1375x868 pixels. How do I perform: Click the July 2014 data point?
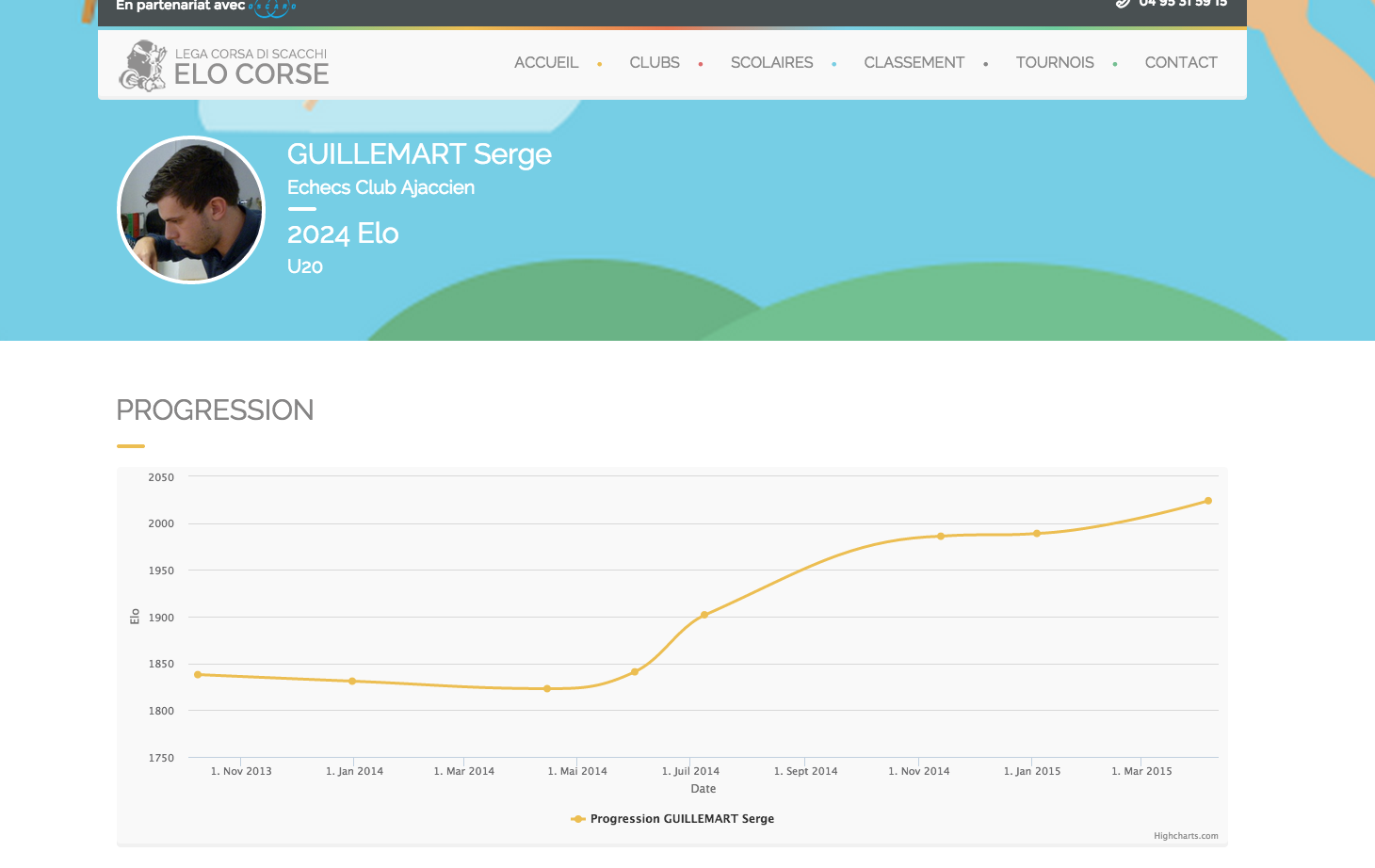point(704,615)
